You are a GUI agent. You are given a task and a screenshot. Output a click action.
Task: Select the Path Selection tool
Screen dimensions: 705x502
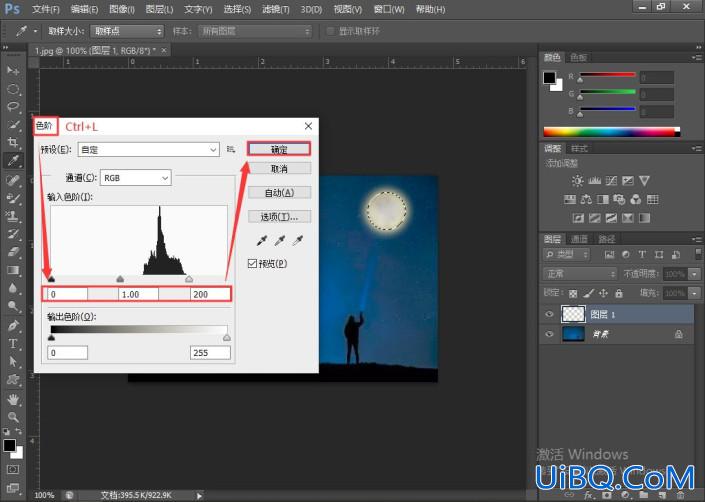pyautogui.click(x=13, y=362)
